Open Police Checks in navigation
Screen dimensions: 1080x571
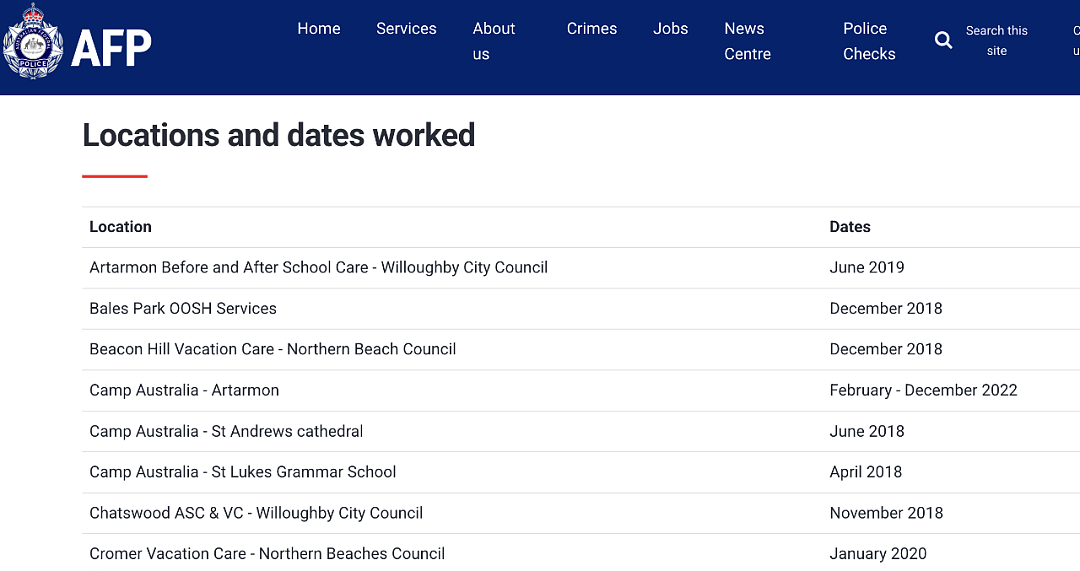tap(869, 41)
